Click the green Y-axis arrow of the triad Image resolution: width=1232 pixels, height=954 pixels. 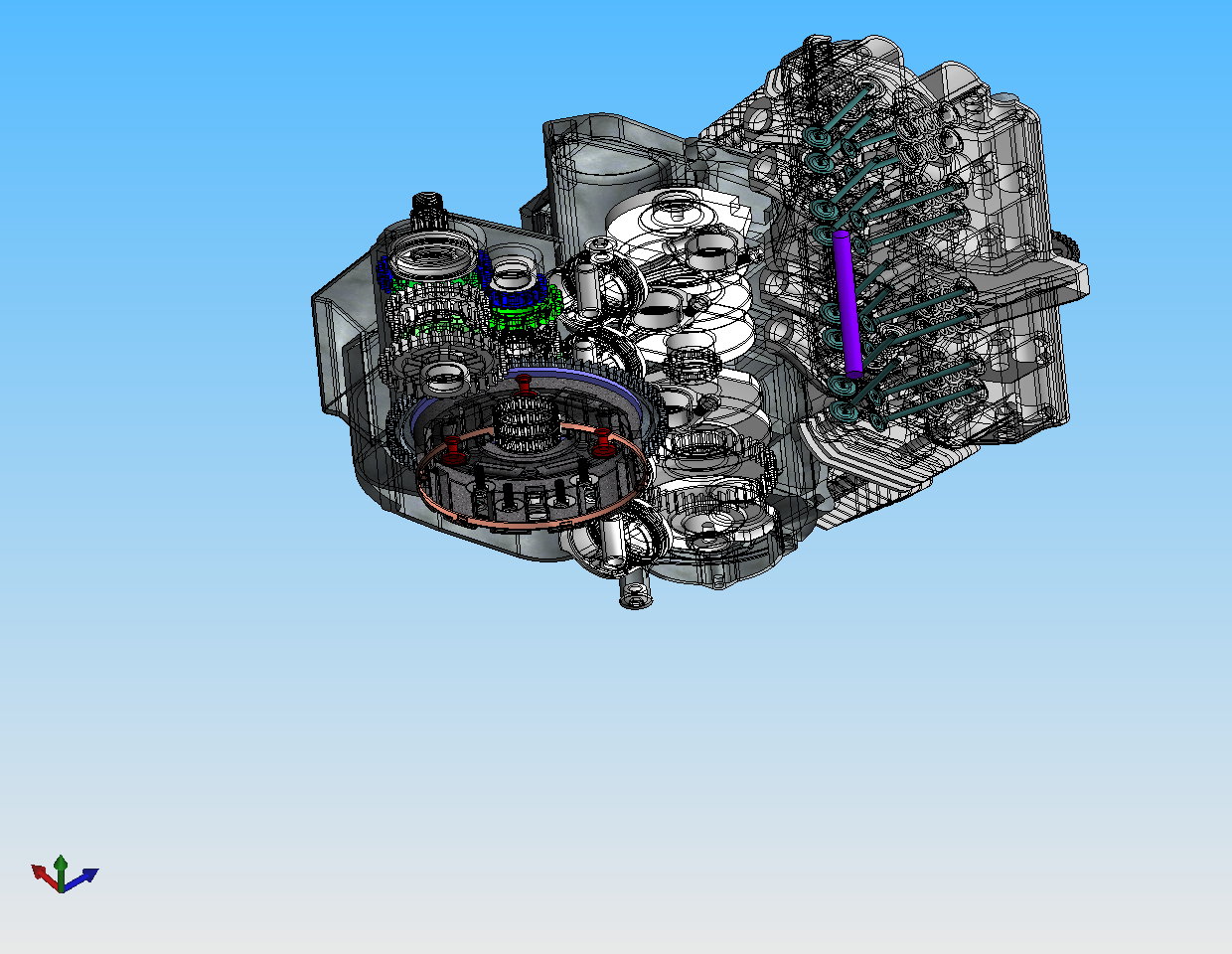(61, 864)
